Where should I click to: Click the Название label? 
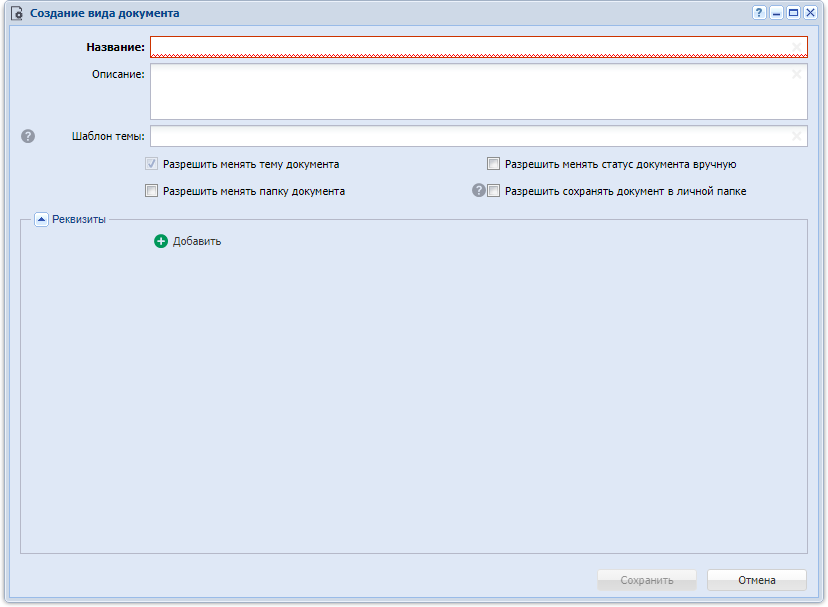115,47
